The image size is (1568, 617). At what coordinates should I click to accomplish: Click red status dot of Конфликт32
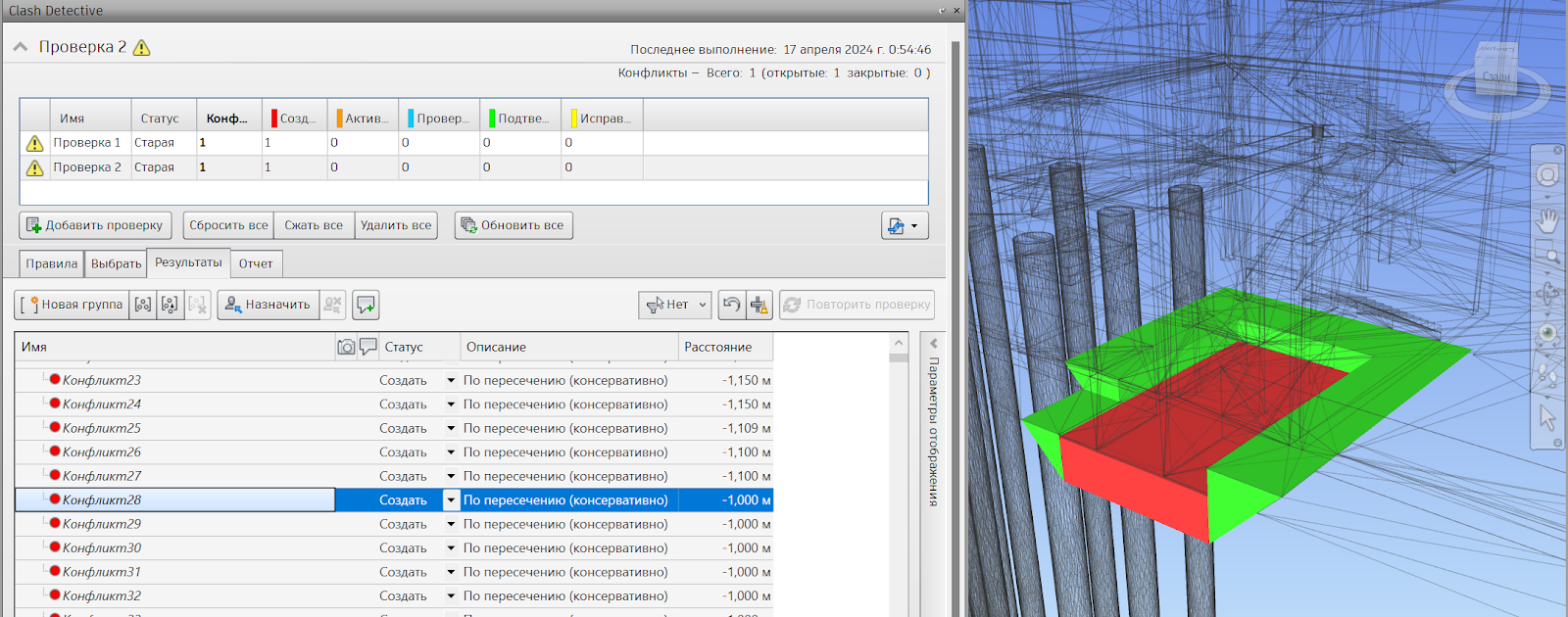(55, 595)
